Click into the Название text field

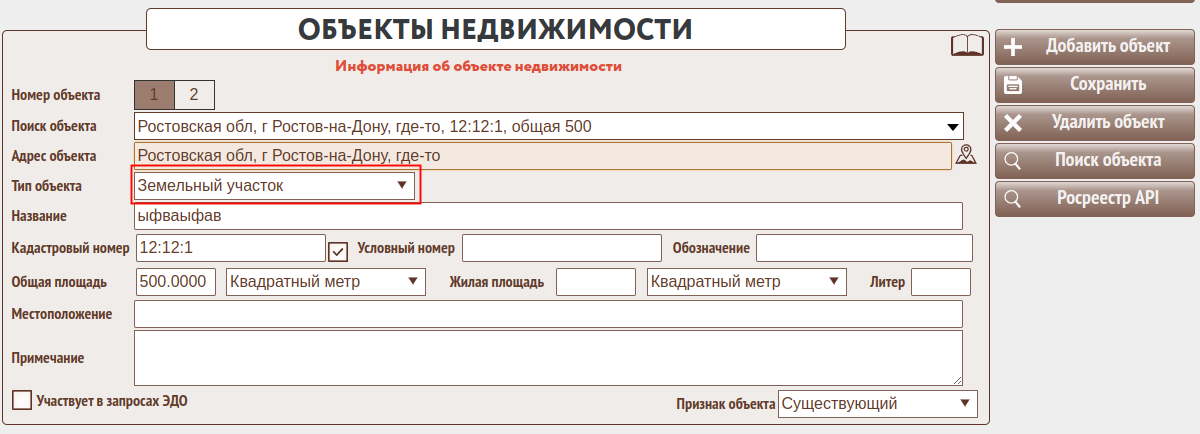tap(547, 216)
